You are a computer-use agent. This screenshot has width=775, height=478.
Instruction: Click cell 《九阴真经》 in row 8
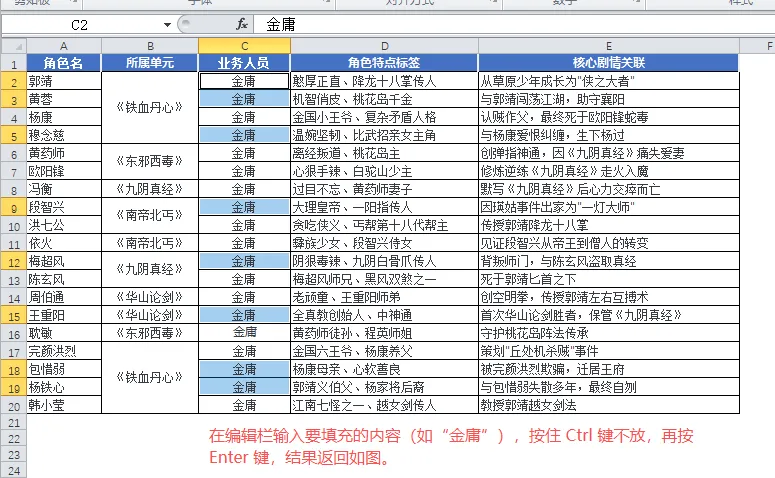[x=150, y=189]
